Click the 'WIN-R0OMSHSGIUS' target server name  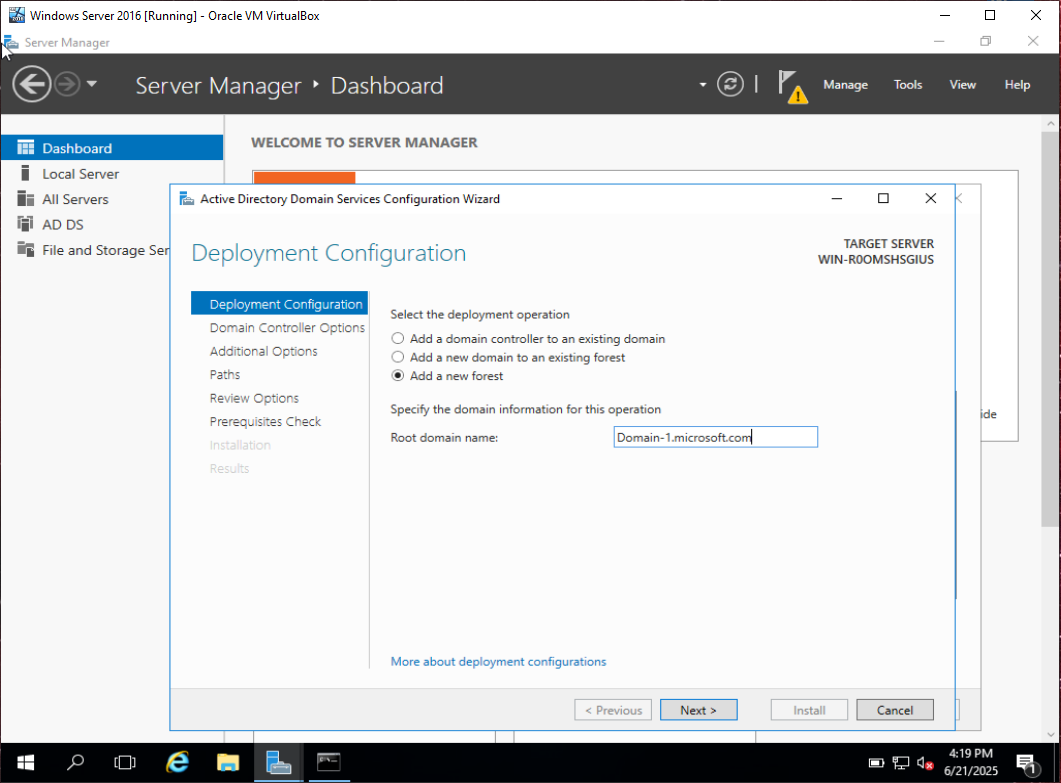tap(876, 260)
